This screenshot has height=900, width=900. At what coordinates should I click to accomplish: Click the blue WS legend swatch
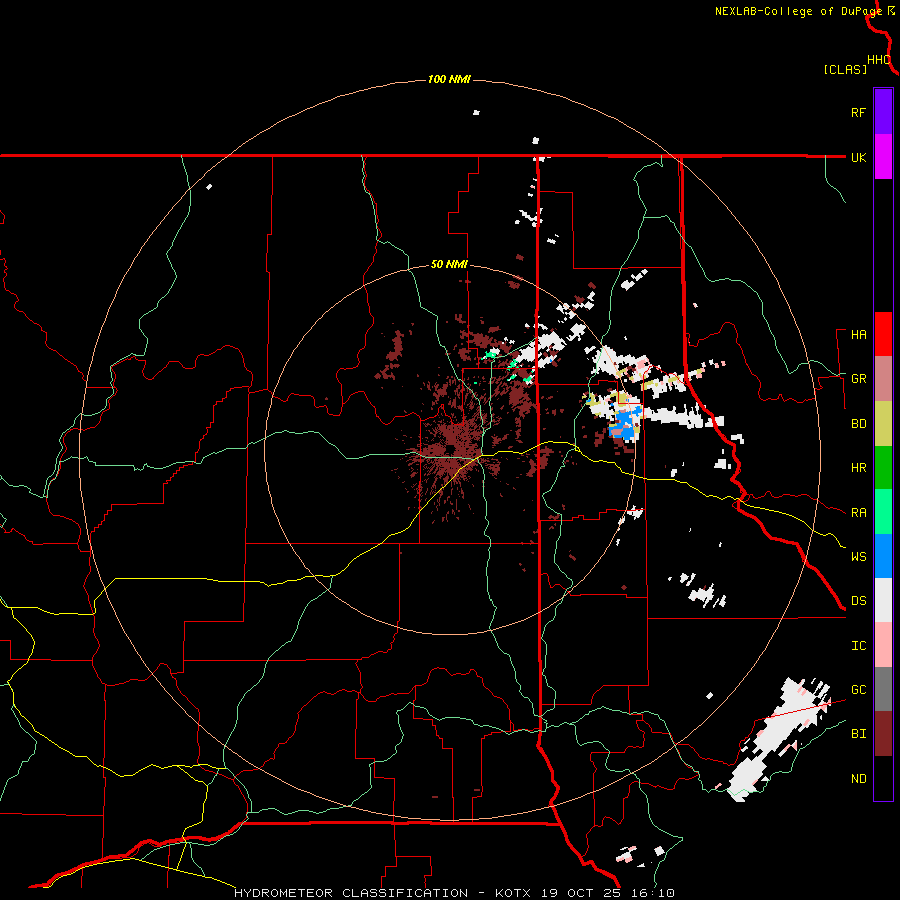883,556
